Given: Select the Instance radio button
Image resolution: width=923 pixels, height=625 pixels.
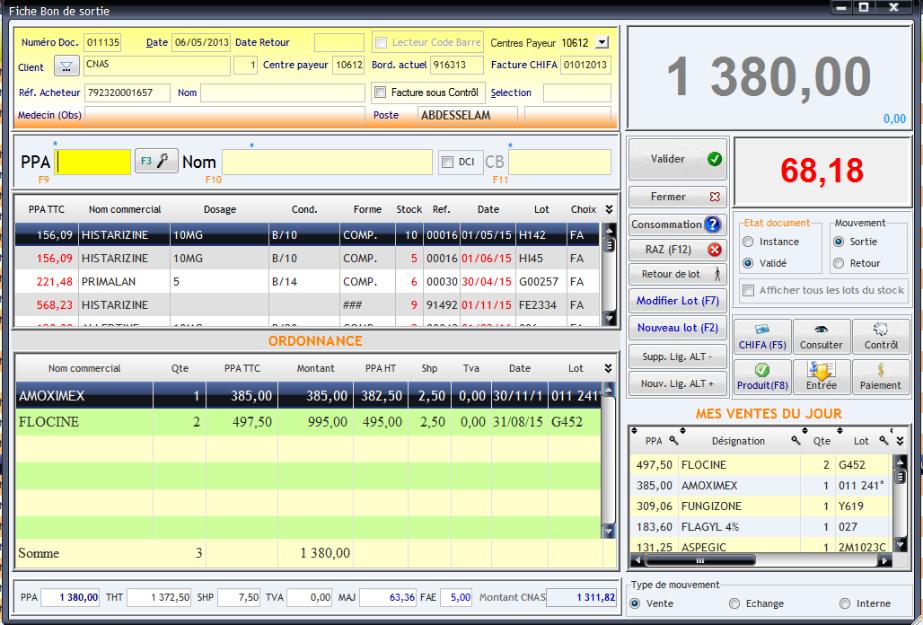Looking at the screenshot, I should 747,240.
